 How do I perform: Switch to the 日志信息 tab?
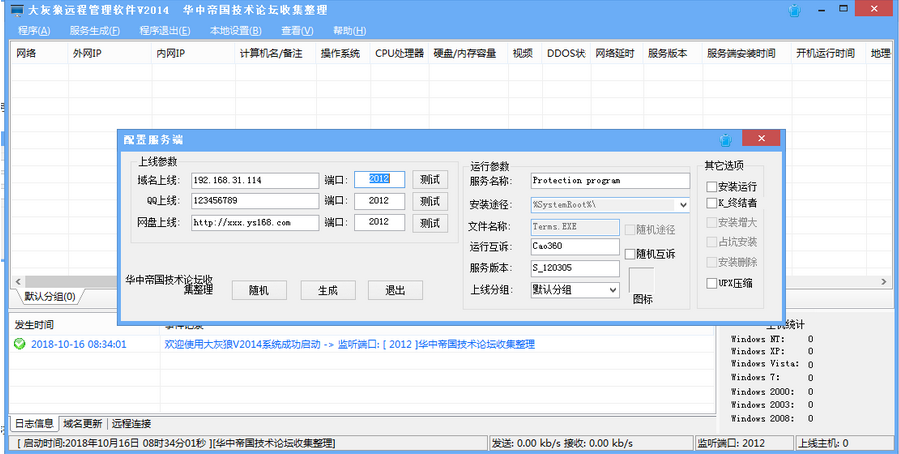[x=34, y=424]
